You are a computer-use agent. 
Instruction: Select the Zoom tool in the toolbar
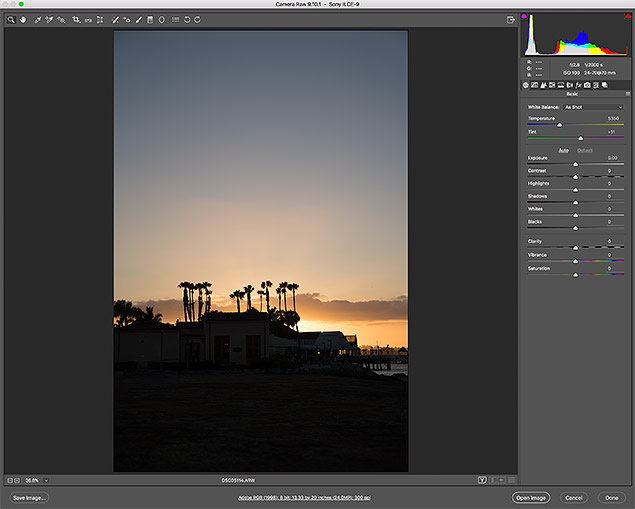click(10, 19)
